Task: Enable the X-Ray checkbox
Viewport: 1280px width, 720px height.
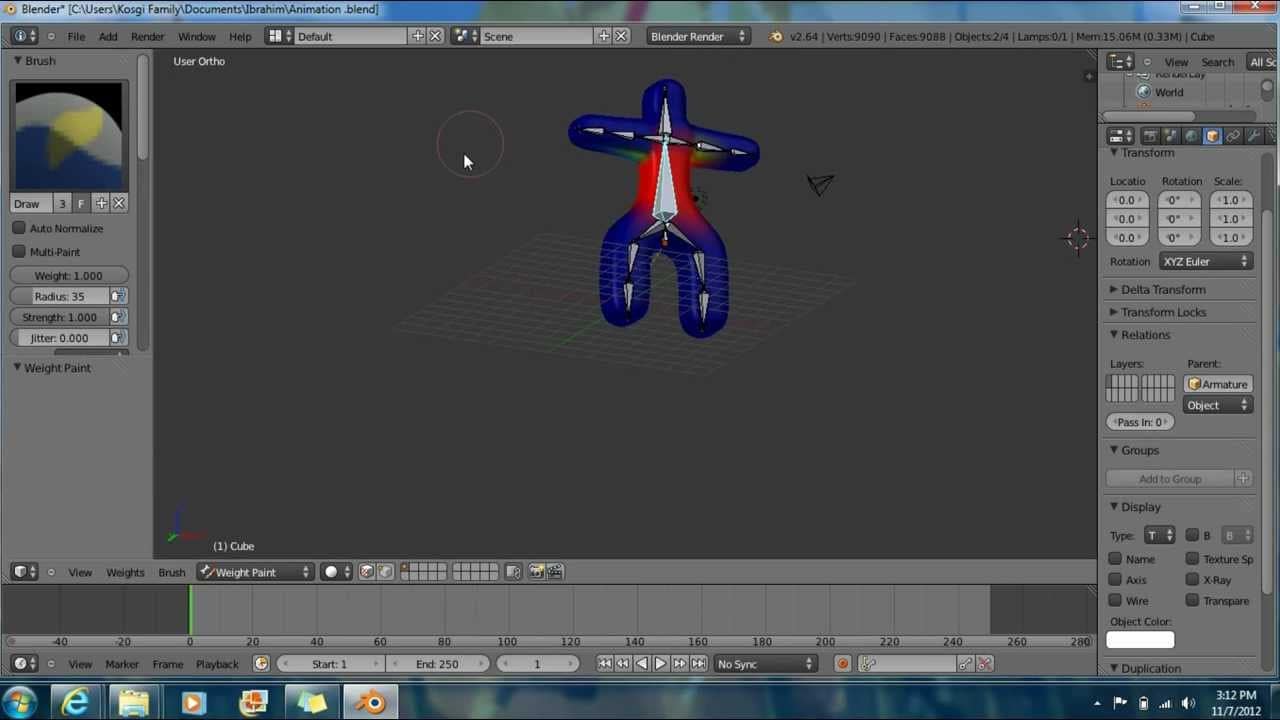Action: [1192, 580]
